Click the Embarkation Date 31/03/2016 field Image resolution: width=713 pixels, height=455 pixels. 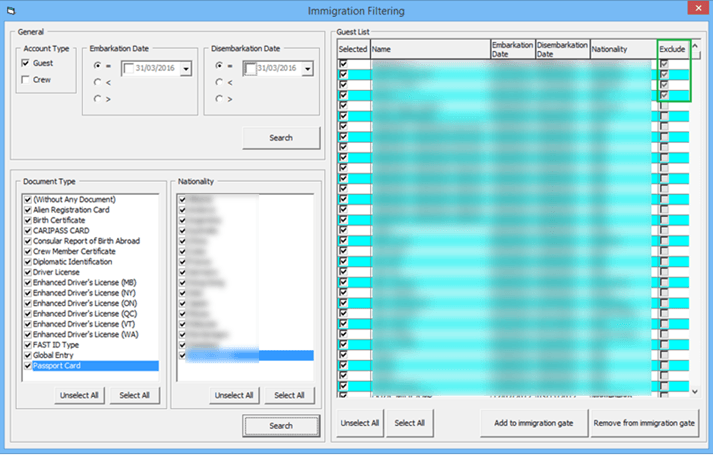[x=155, y=68]
